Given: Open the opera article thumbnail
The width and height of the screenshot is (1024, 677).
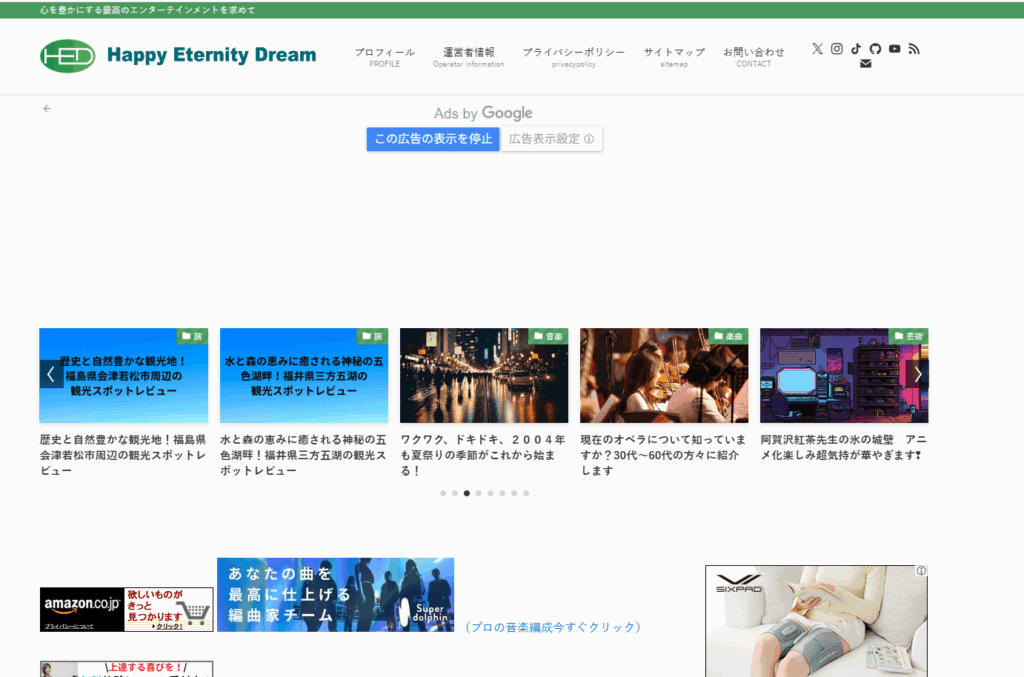Looking at the screenshot, I should tap(664, 375).
